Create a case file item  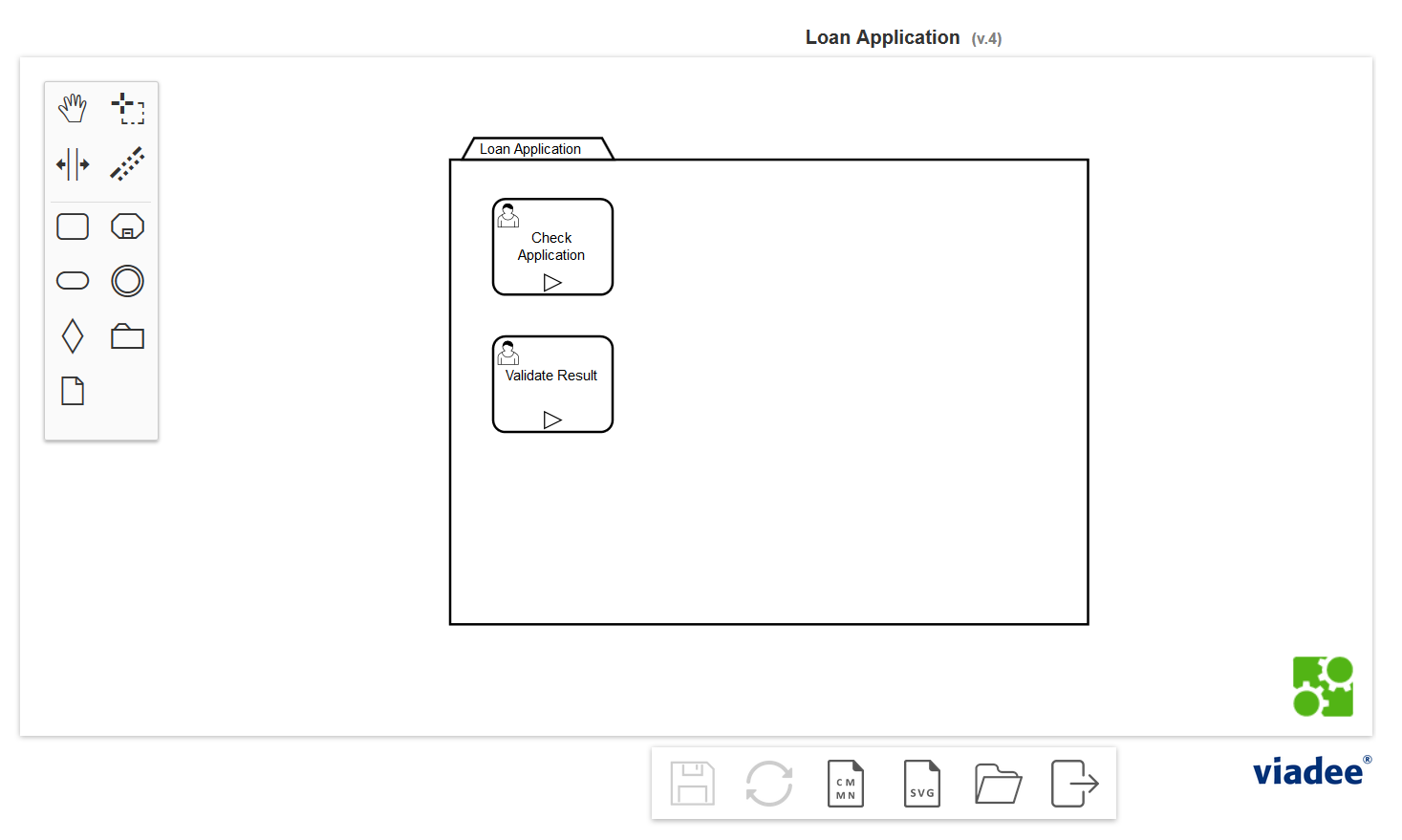(73, 391)
